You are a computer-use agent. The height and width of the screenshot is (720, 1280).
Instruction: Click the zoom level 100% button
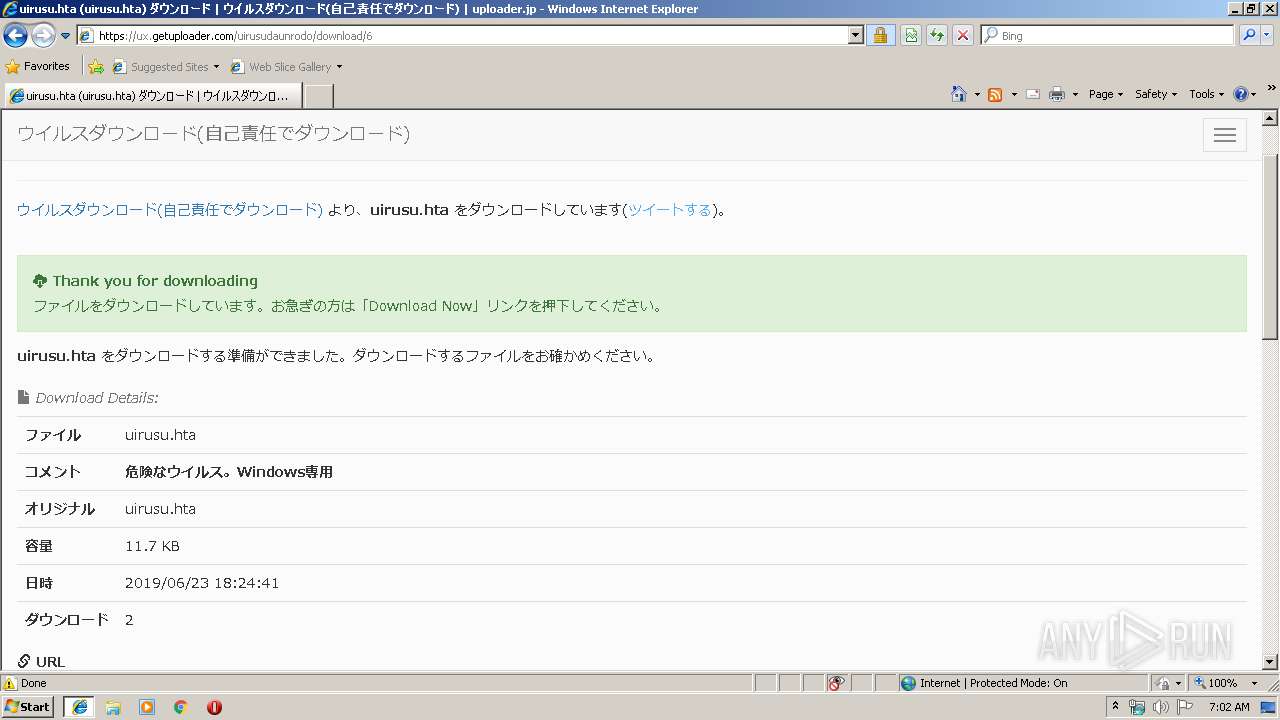[1214, 683]
